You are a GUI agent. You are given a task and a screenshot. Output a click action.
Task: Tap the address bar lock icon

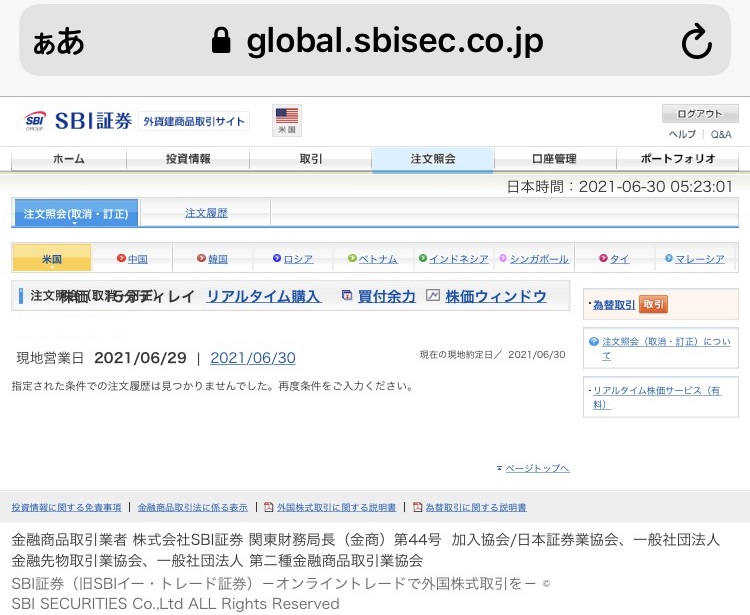point(221,40)
